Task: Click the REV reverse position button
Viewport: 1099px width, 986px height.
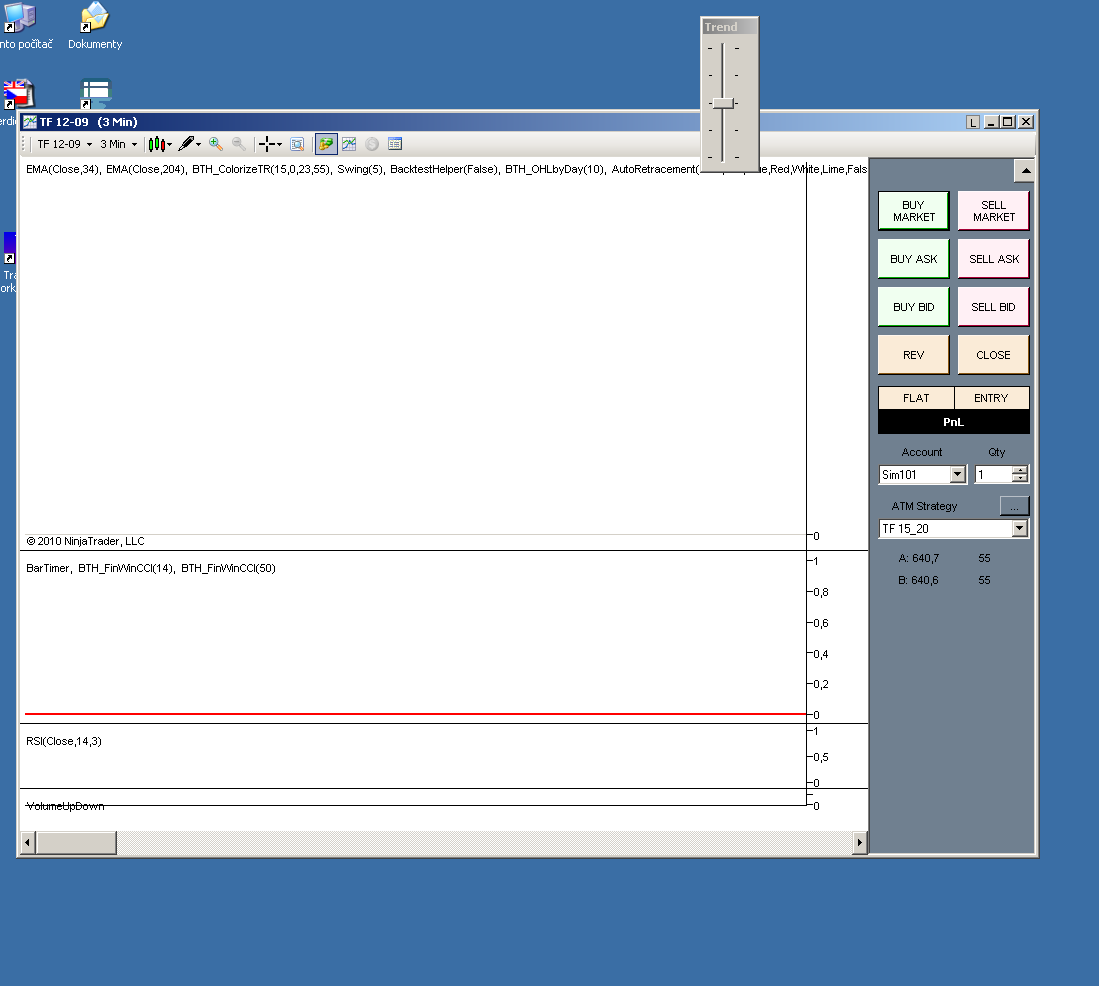Action: (913, 355)
